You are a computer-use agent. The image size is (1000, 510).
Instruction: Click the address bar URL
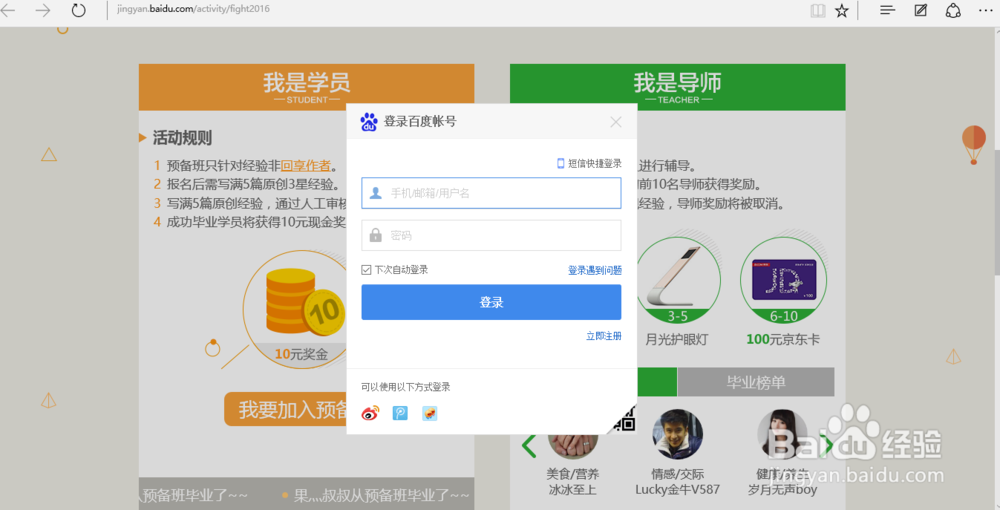[x=193, y=9]
